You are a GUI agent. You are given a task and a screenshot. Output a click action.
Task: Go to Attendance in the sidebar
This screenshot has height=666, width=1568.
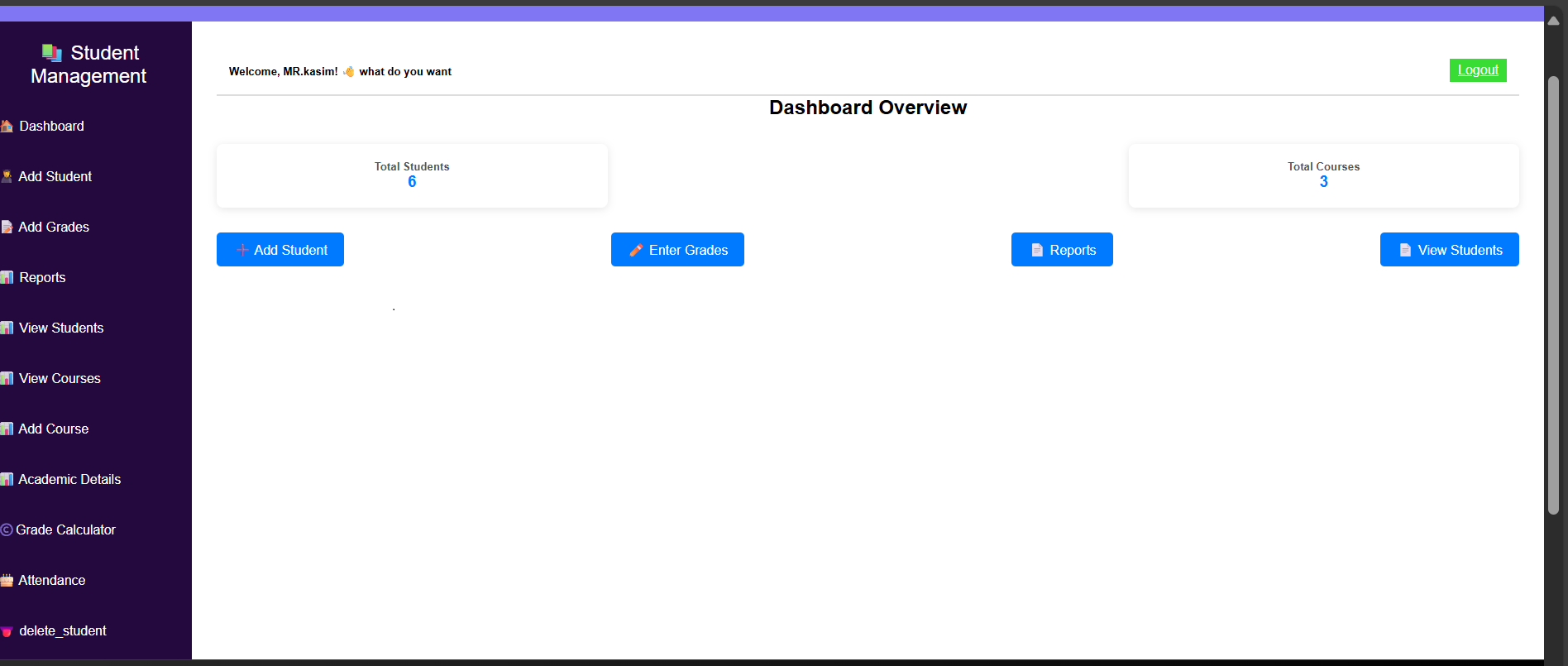pyautogui.click(x=51, y=580)
